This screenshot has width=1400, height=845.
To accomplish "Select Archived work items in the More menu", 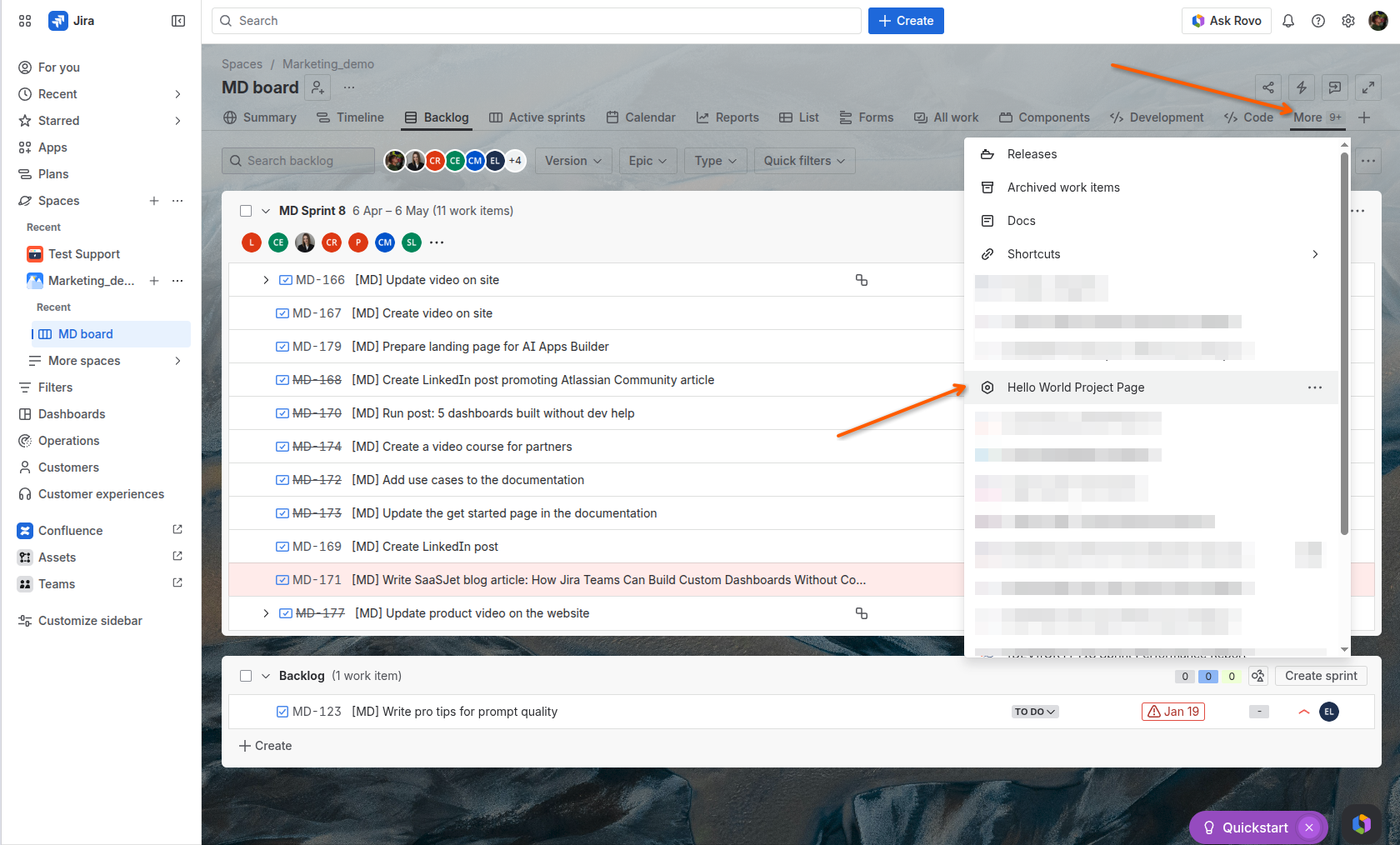I will point(1152,187).
